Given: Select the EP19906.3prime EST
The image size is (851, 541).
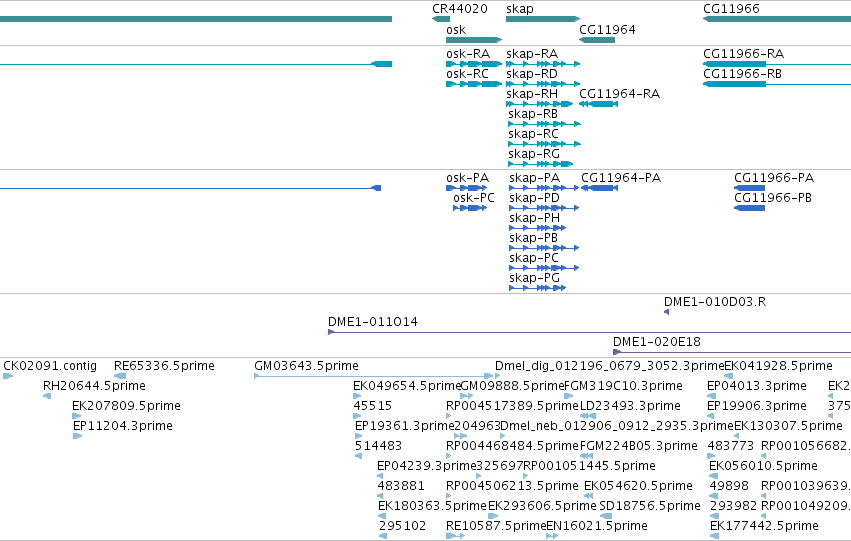Looking at the screenshot, I should [x=711, y=416].
